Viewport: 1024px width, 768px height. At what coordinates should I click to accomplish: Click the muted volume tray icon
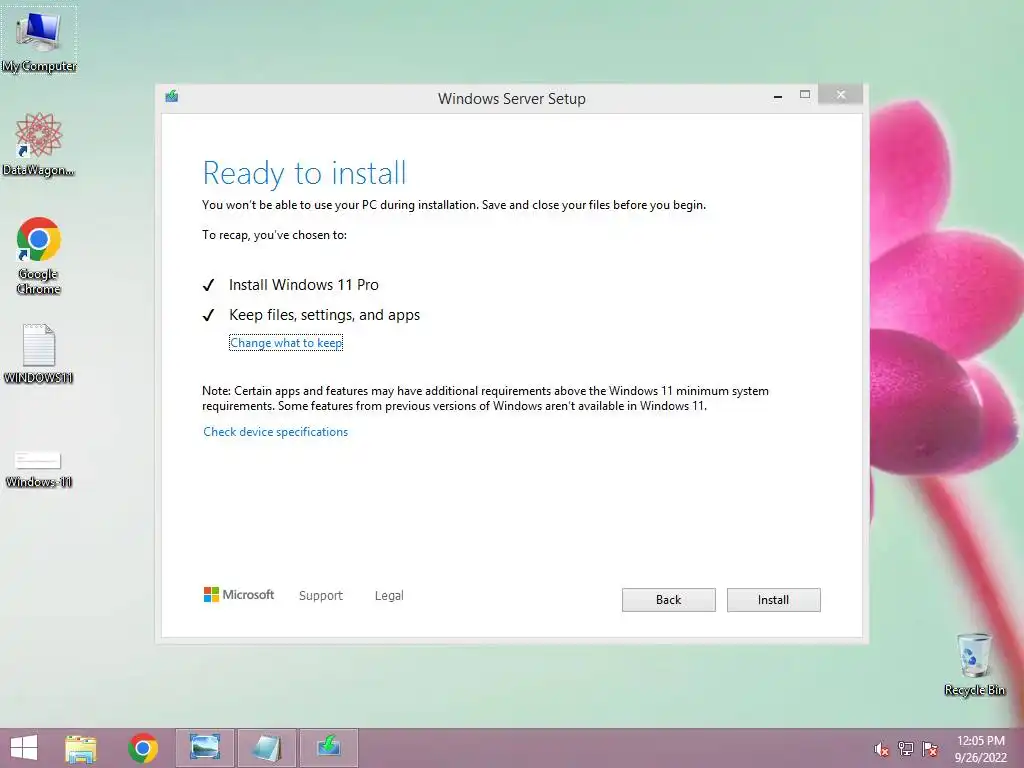(882, 749)
